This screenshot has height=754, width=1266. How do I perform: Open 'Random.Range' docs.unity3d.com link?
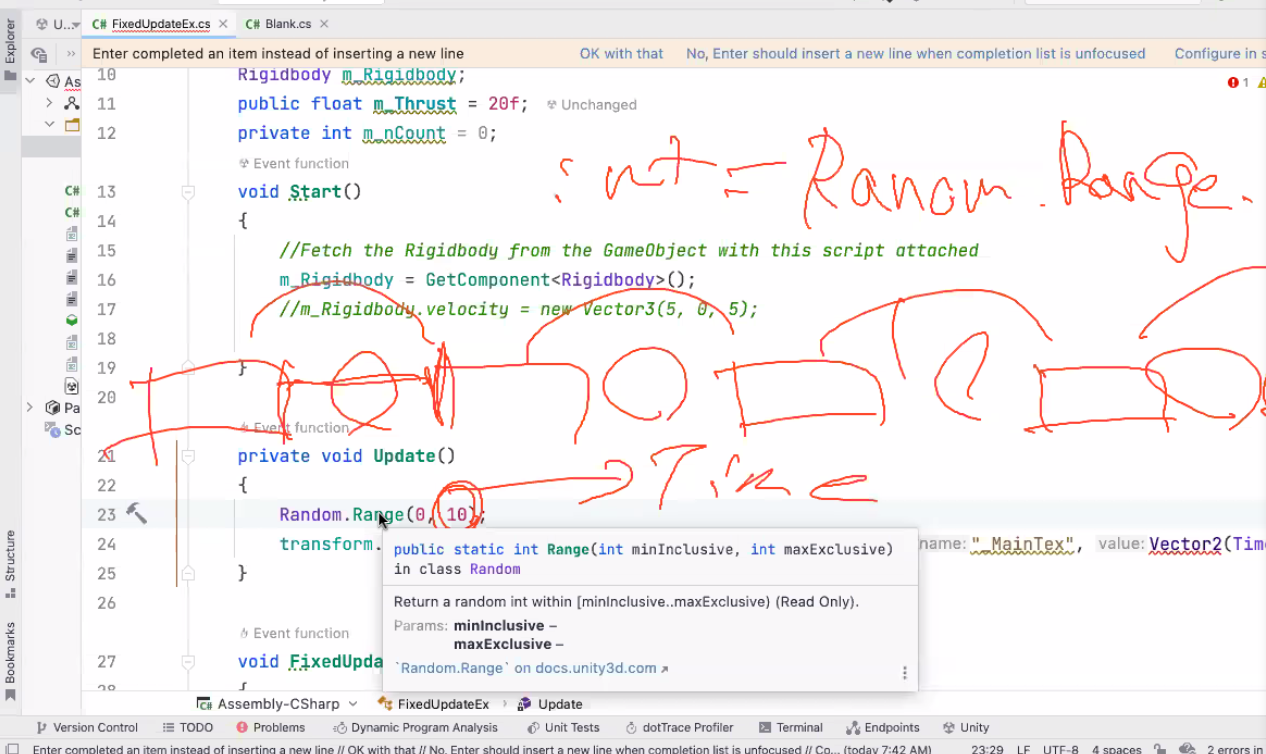(532, 668)
